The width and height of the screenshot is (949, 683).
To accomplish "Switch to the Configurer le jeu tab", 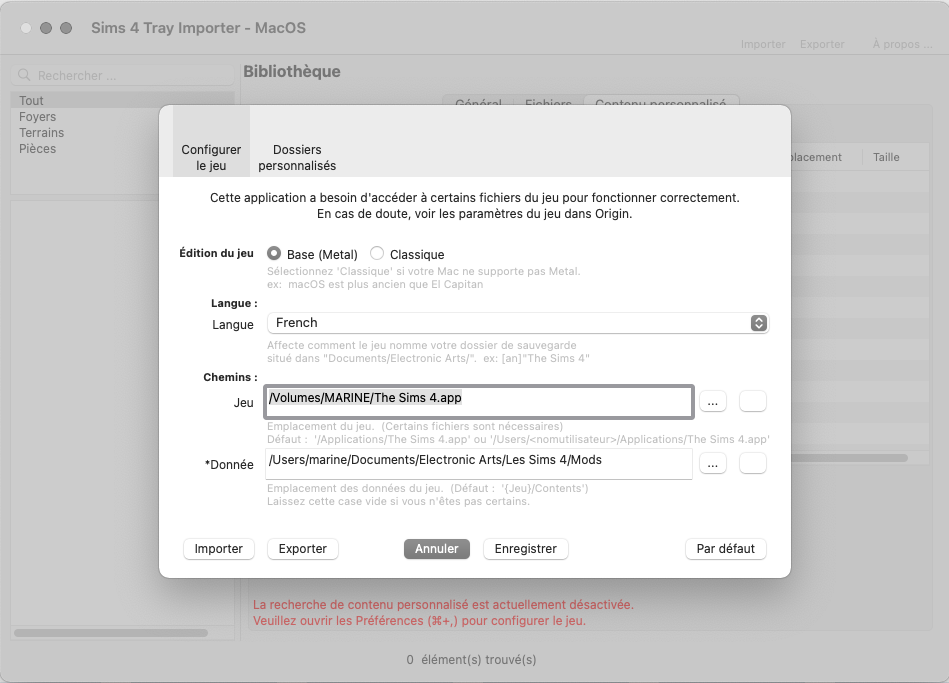I will pos(211,142).
